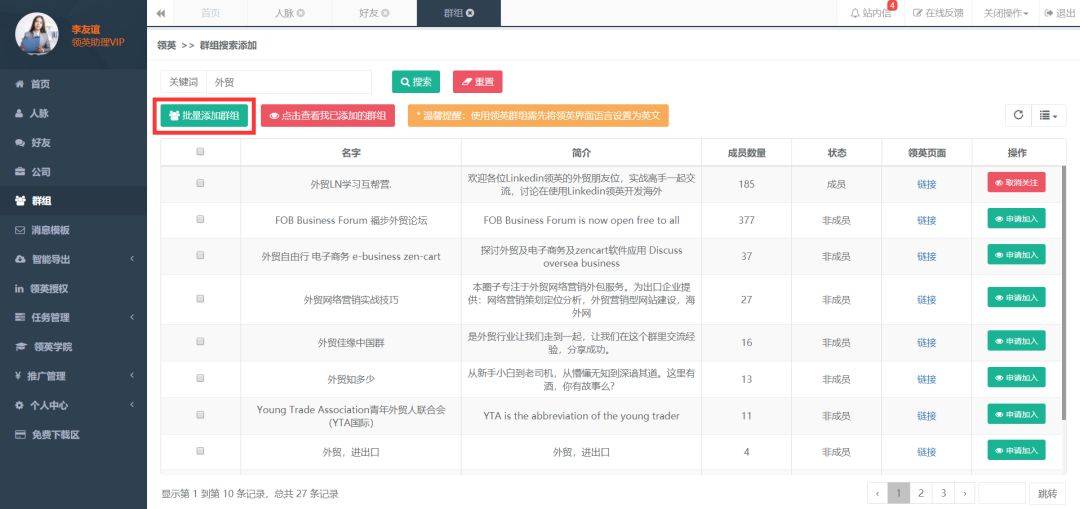Check 外贸知多少 row checkbox

pyautogui.click(x=200, y=378)
